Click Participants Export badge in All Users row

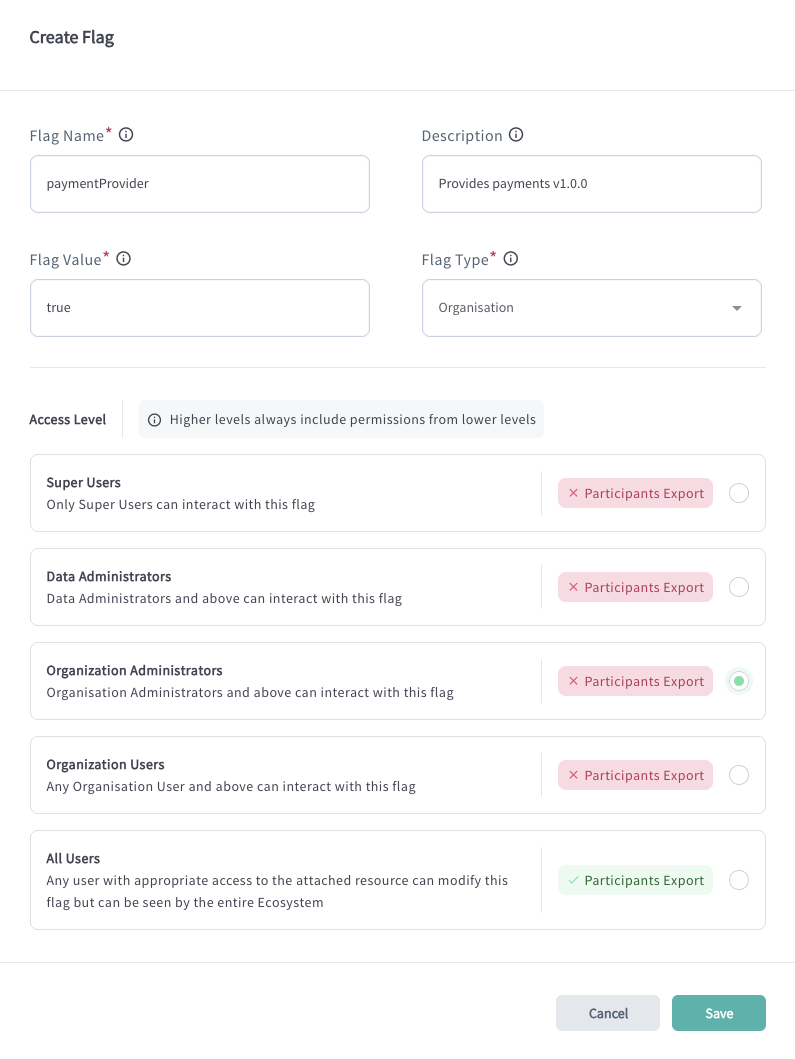pos(635,880)
